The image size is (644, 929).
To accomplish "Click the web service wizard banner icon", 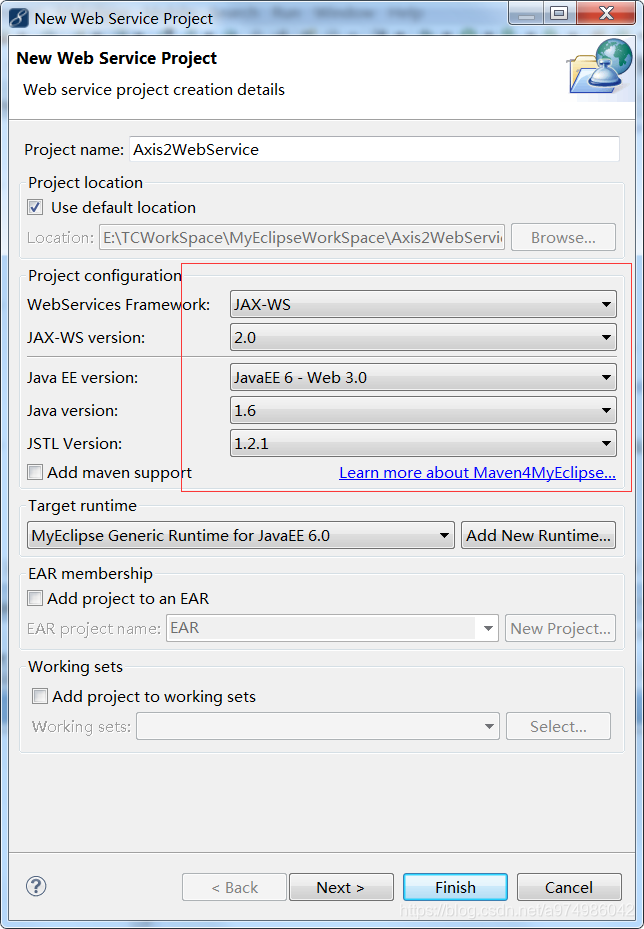I will pos(600,68).
